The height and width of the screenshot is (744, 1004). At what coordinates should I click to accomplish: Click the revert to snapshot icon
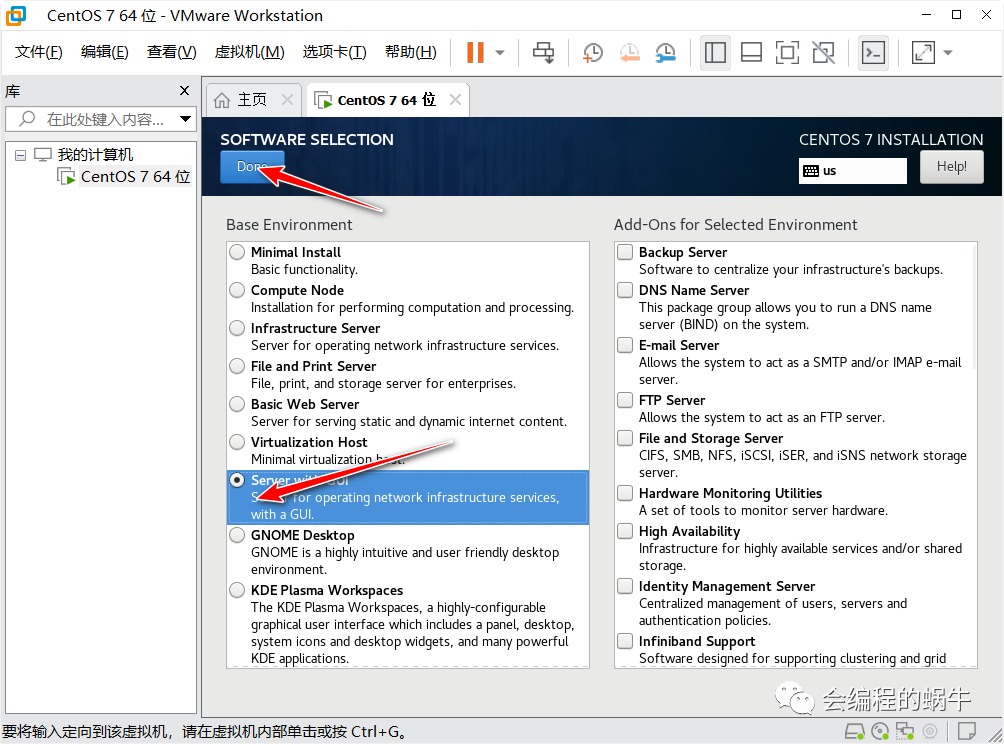pyautogui.click(x=629, y=53)
